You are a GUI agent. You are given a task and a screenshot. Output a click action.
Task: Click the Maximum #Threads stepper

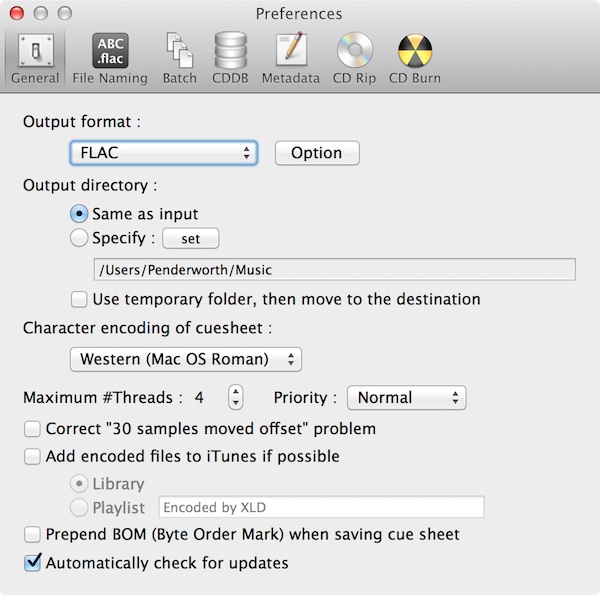pos(236,397)
